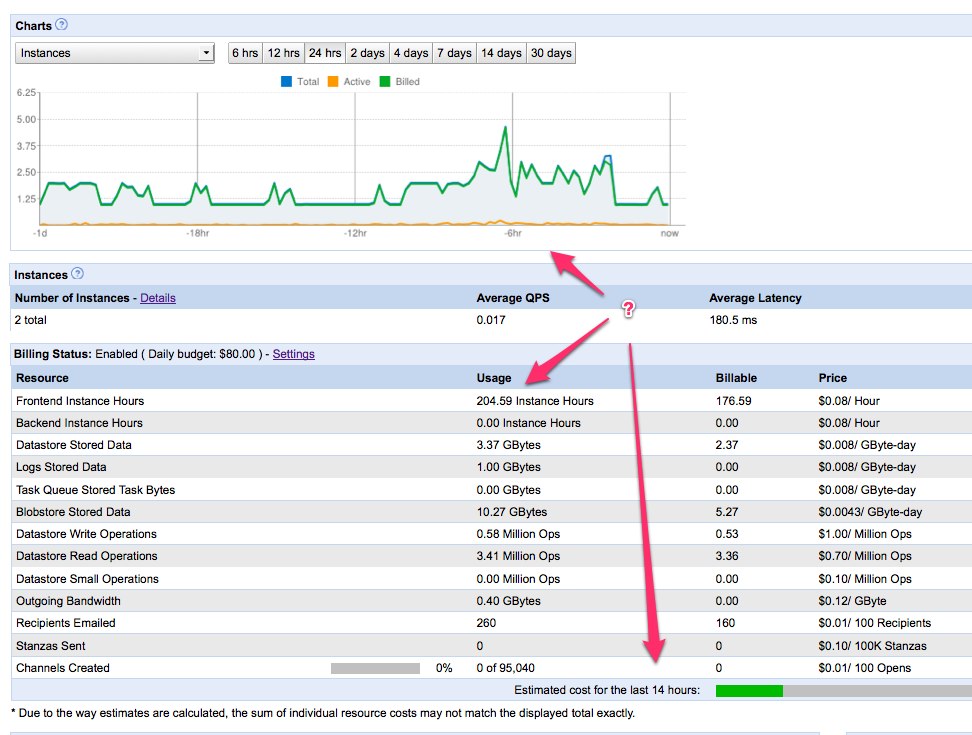This screenshot has width=972, height=735.
Task: Switch chart to 24 hrs range
Action: [x=324, y=53]
